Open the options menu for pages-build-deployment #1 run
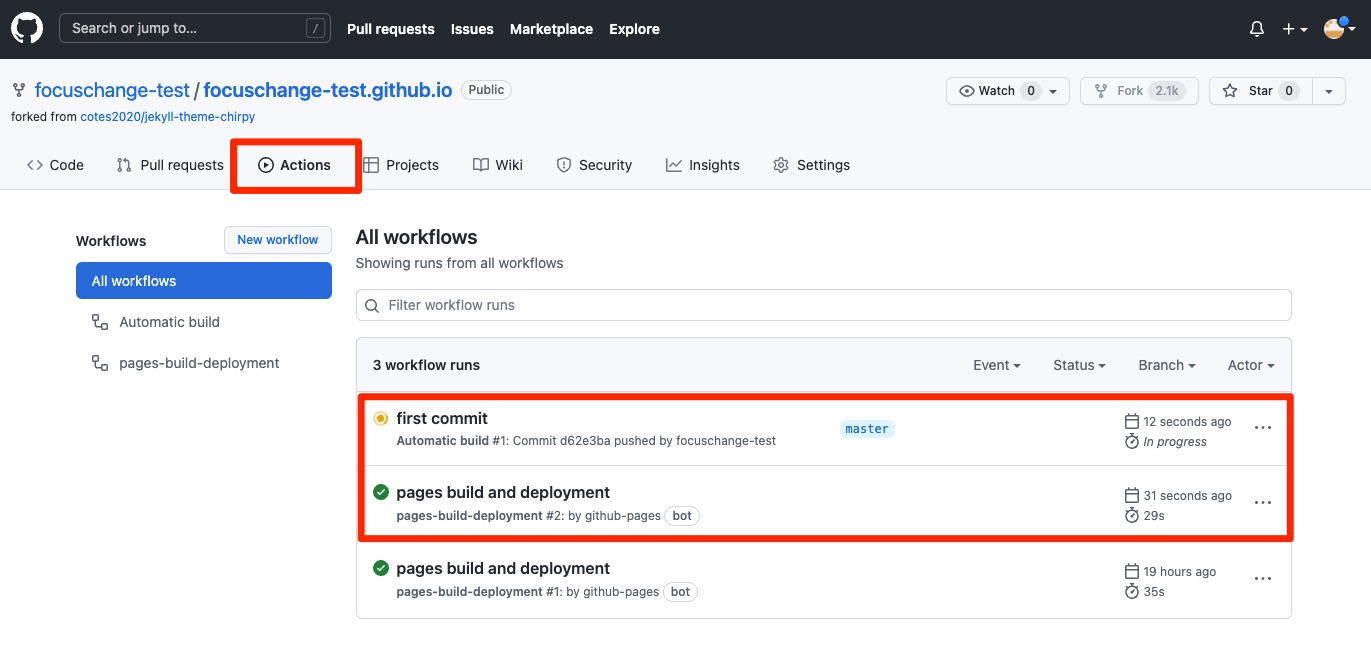 (1263, 579)
